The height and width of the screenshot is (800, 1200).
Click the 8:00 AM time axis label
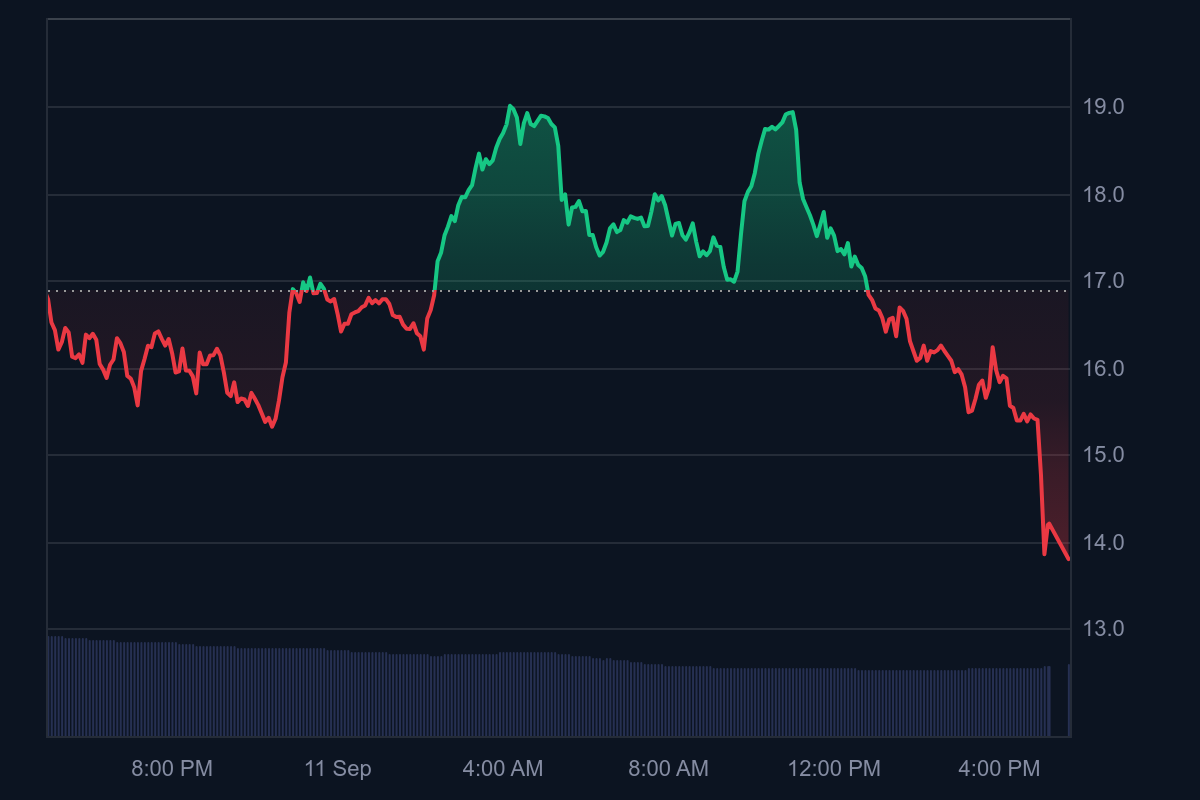point(668,769)
